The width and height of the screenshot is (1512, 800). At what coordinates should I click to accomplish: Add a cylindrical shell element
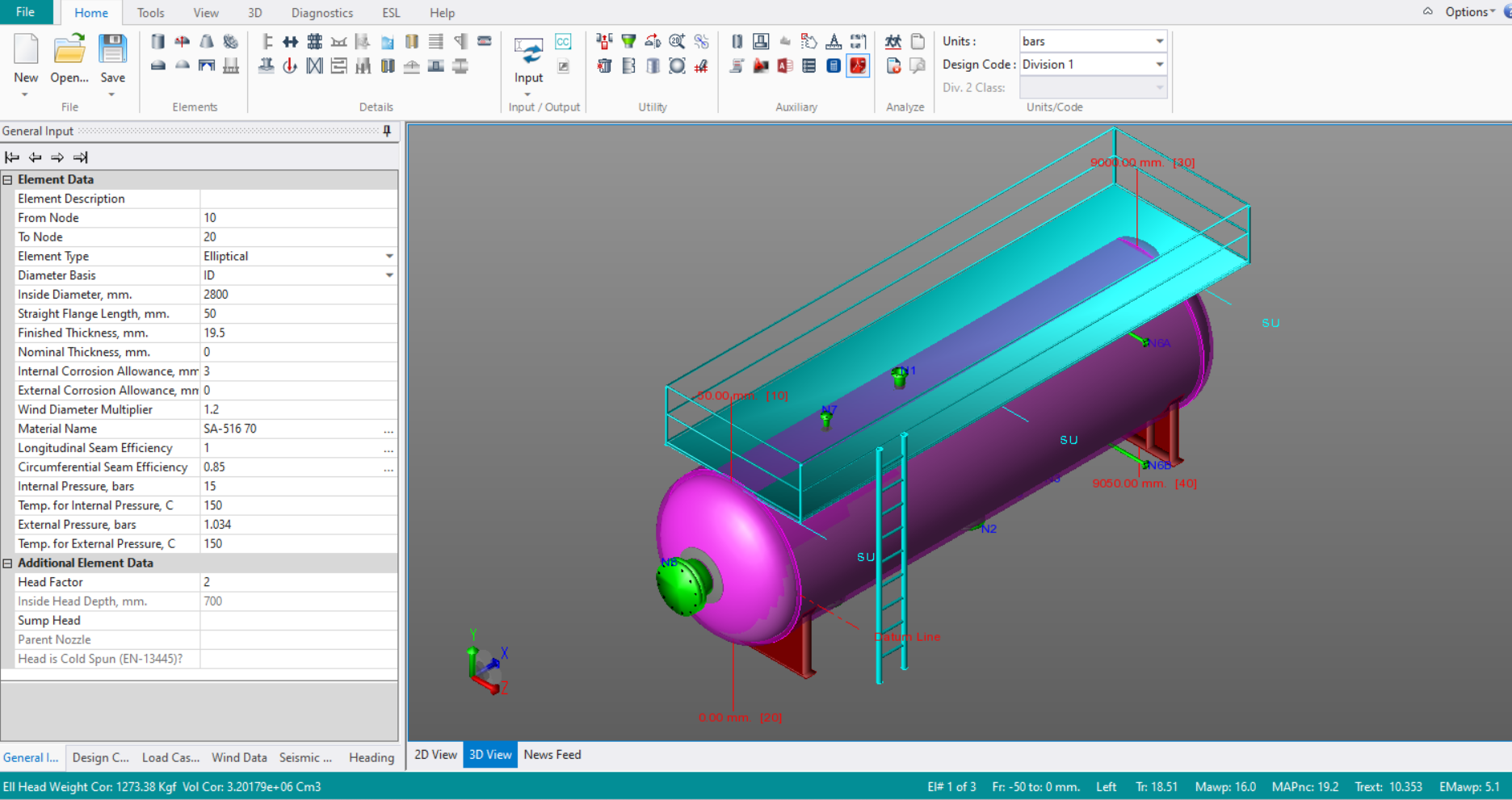(158, 42)
